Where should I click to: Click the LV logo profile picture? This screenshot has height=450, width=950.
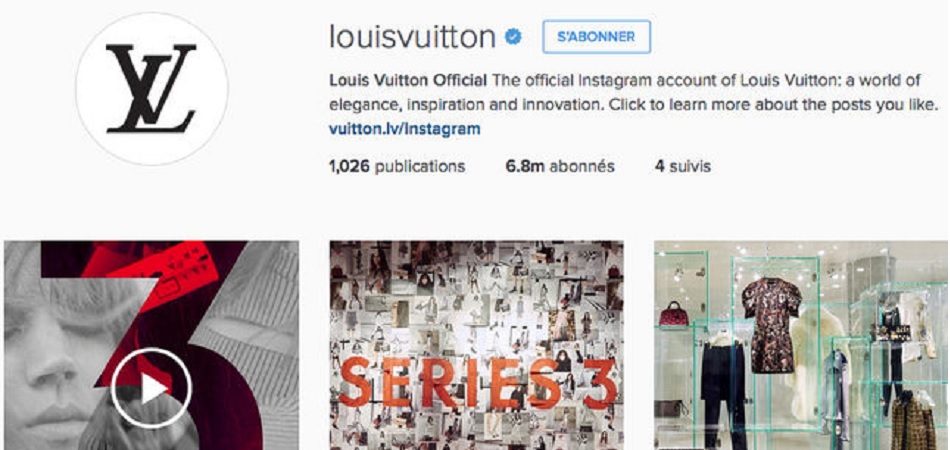click(x=151, y=88)
